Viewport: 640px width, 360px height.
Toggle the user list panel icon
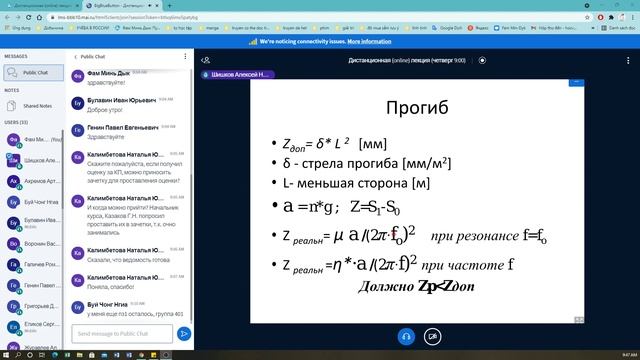pos(206,60)
